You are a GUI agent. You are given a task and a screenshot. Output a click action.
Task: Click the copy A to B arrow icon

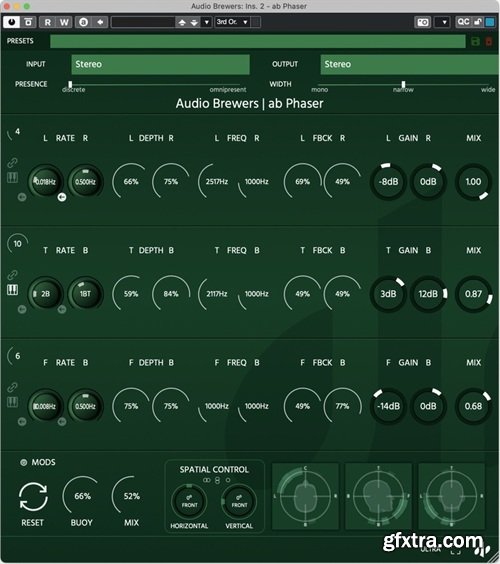point(100,22)
